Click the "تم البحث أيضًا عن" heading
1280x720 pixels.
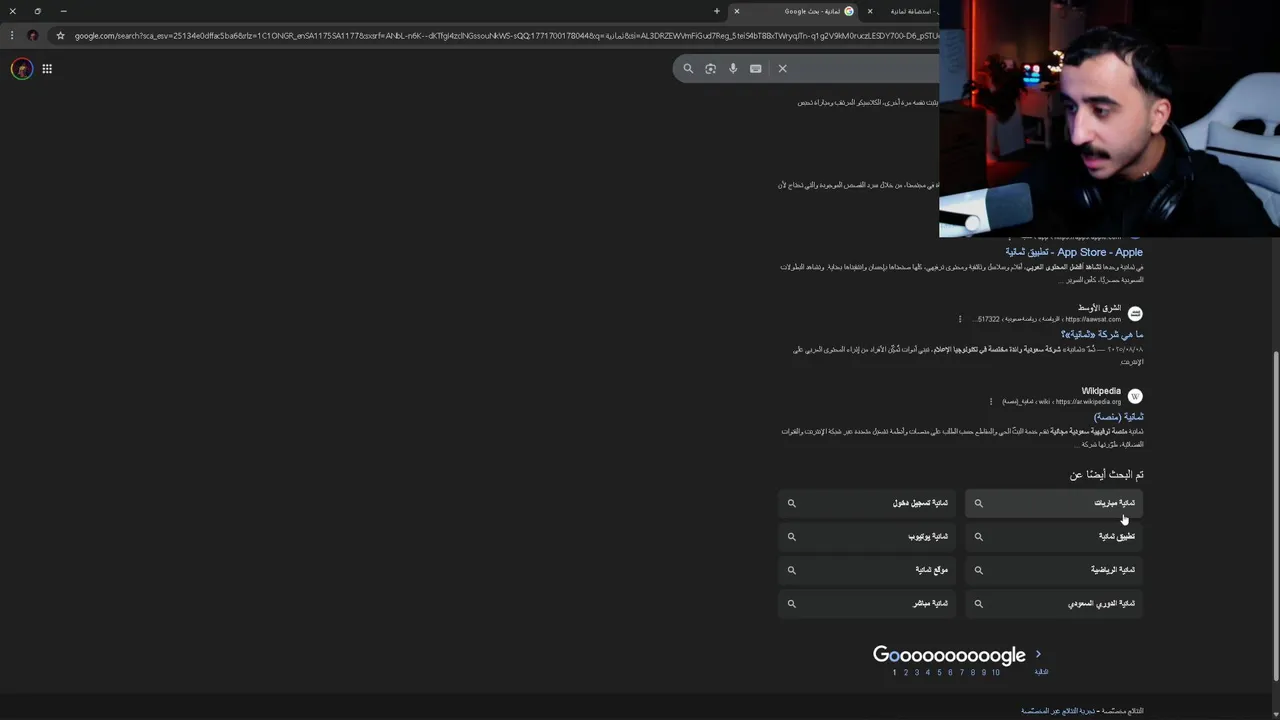1106,474
